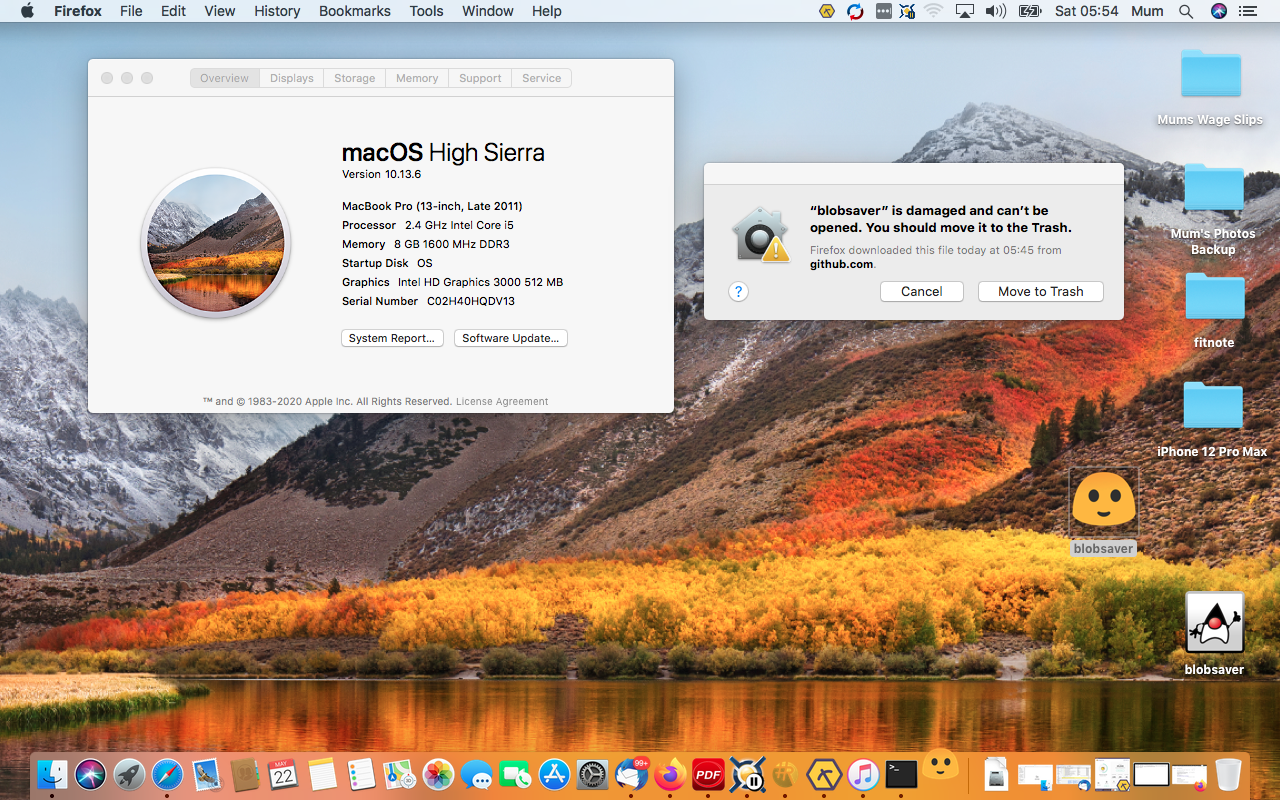
Task: Open red PDF app in Dock
Action: tap(709, 774)
